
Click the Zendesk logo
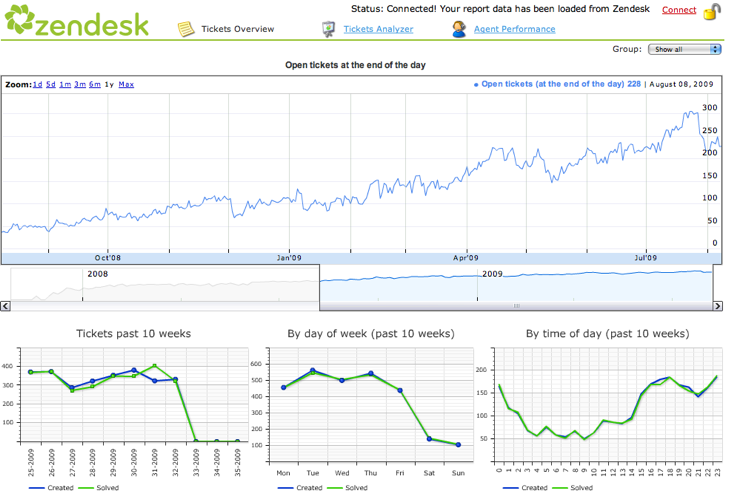(x=76, y=22)
